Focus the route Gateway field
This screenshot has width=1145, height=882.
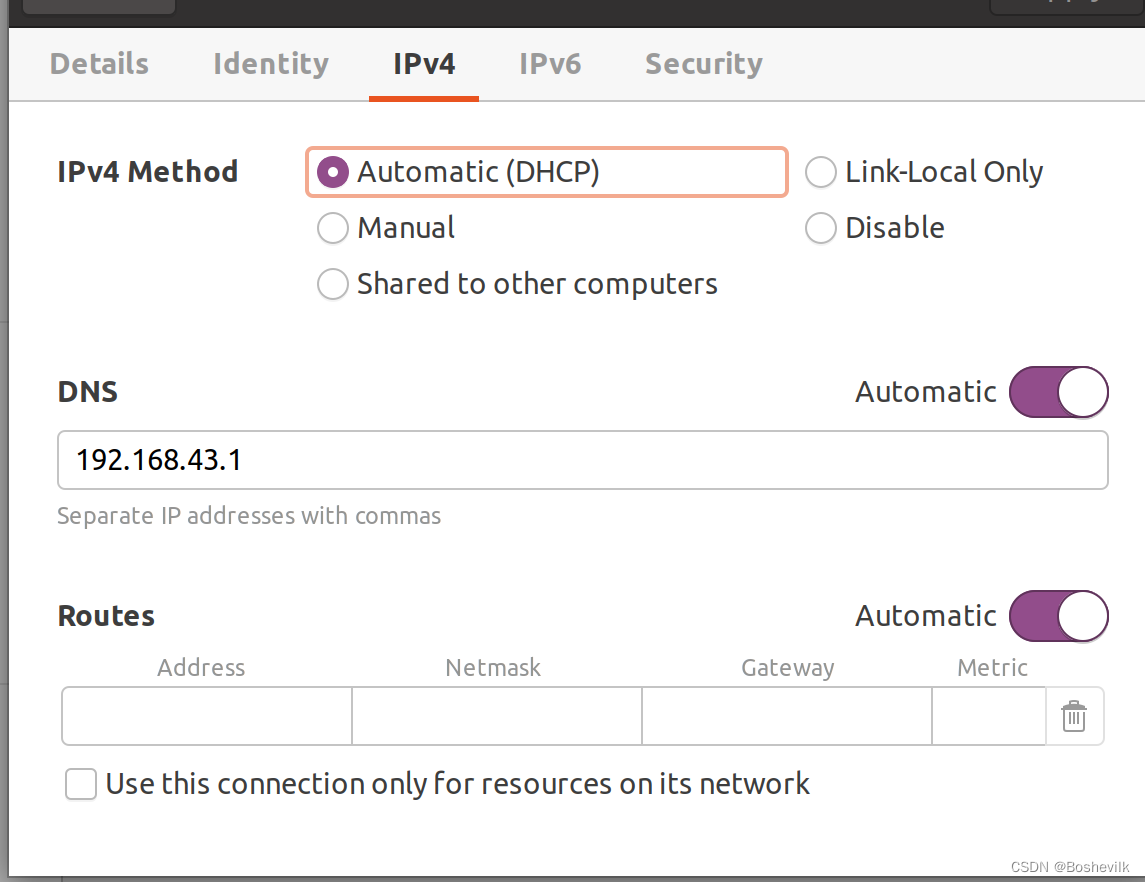coord(786,716)
